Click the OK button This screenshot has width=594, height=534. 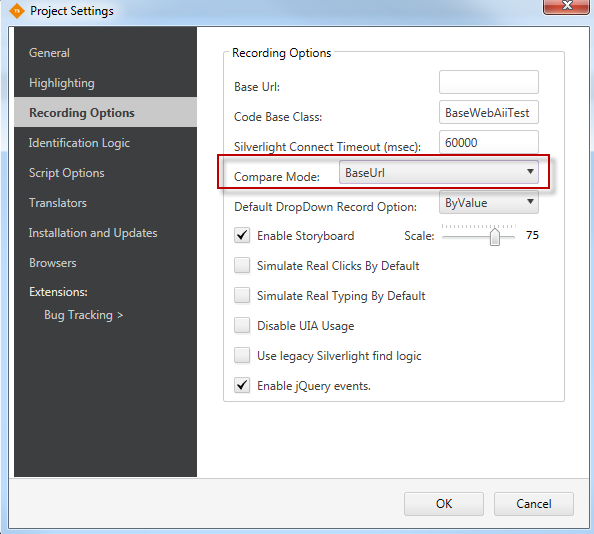(444, 504)
